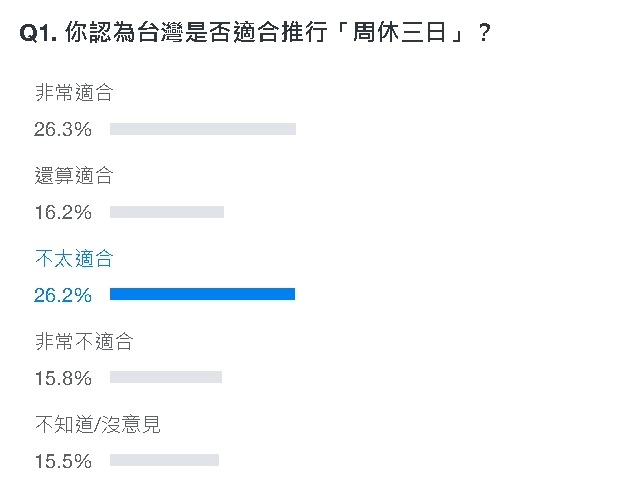The image size is (626, 493).
Task: Pick the 不知道/沒意見 option
Action: 98,425
